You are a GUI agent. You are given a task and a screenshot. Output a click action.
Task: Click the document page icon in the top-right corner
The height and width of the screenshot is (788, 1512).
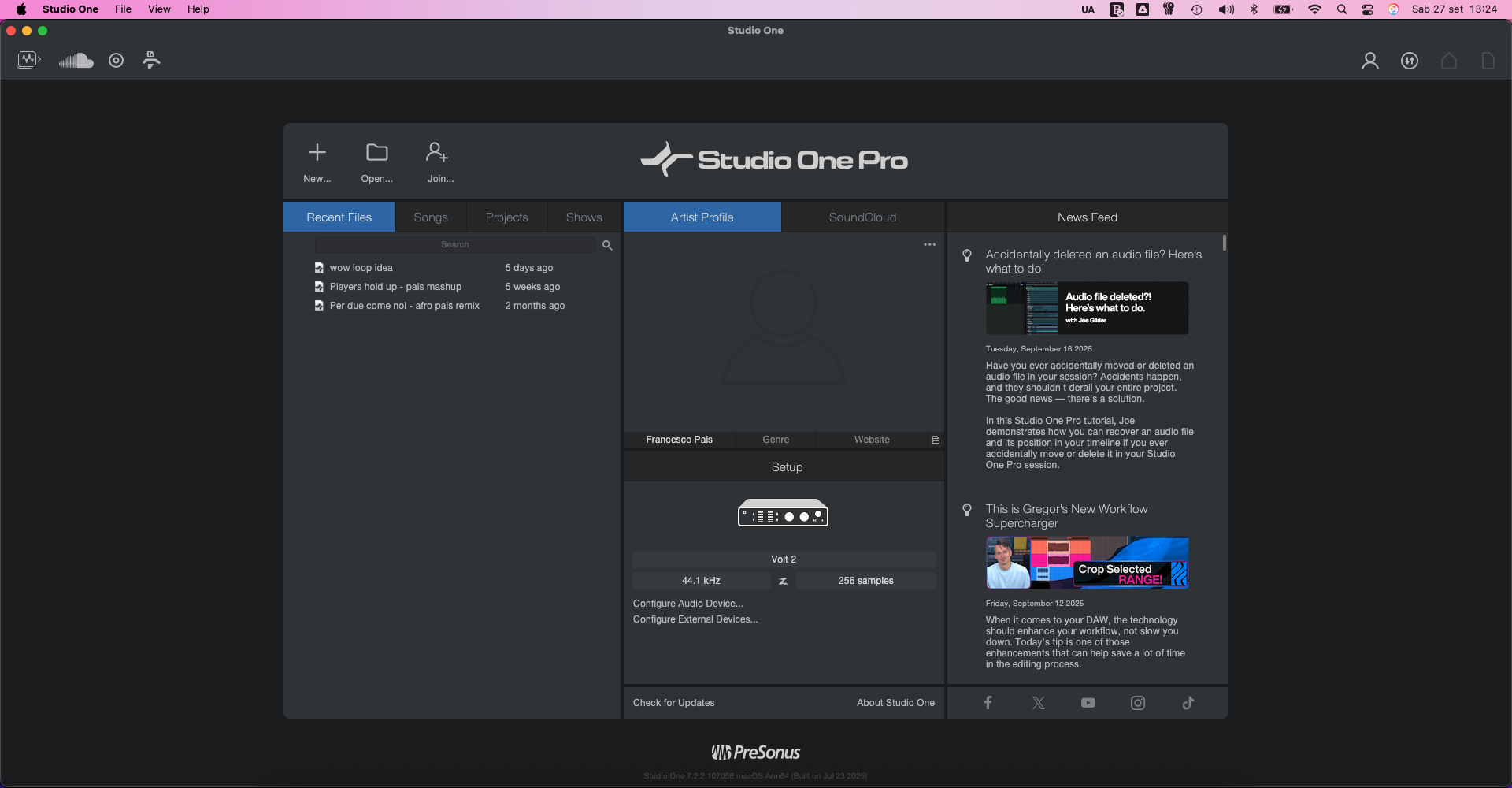[x=1488, y=61]
